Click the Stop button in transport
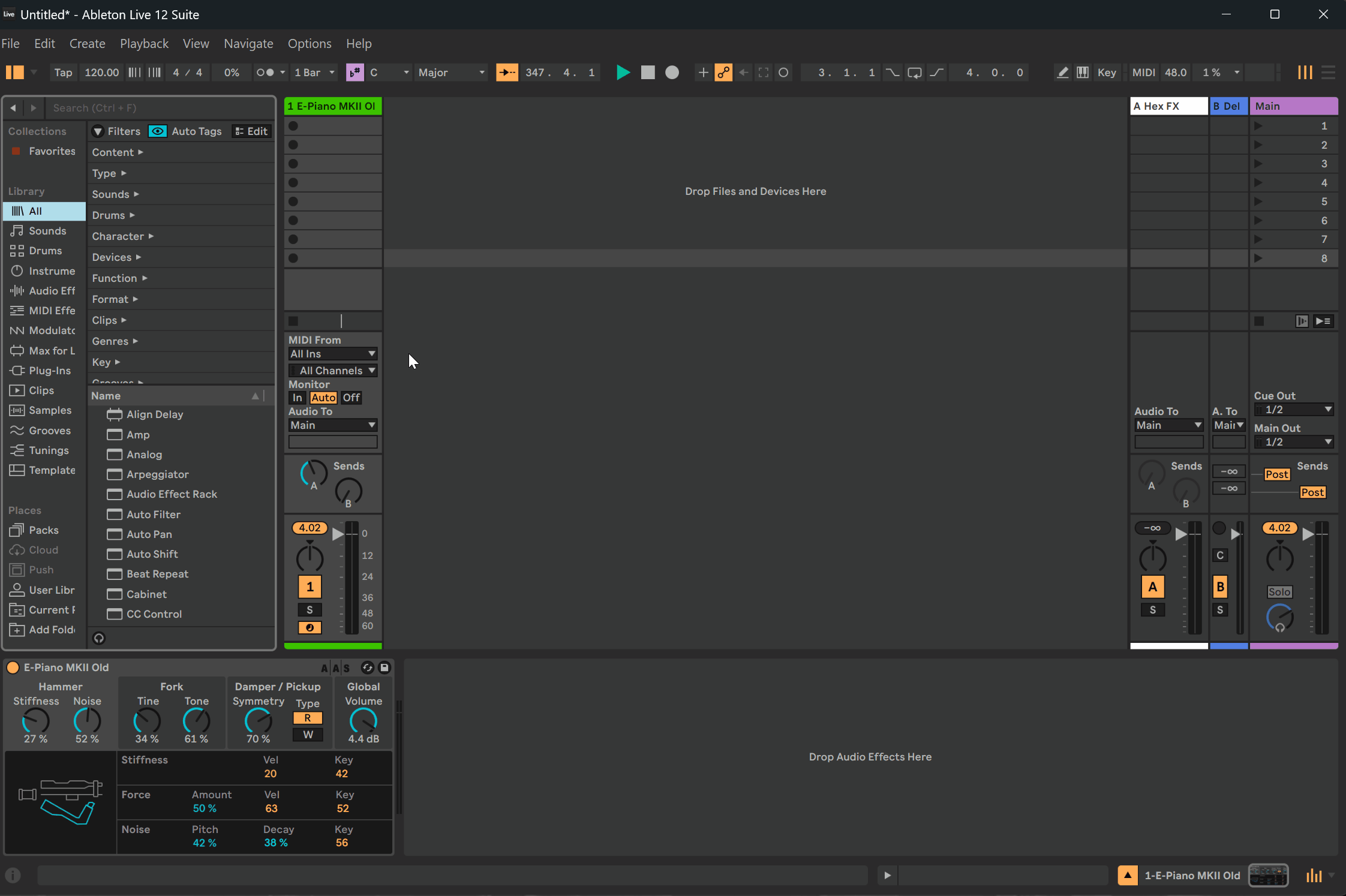 pyautogui.click(x=648, y=73)
